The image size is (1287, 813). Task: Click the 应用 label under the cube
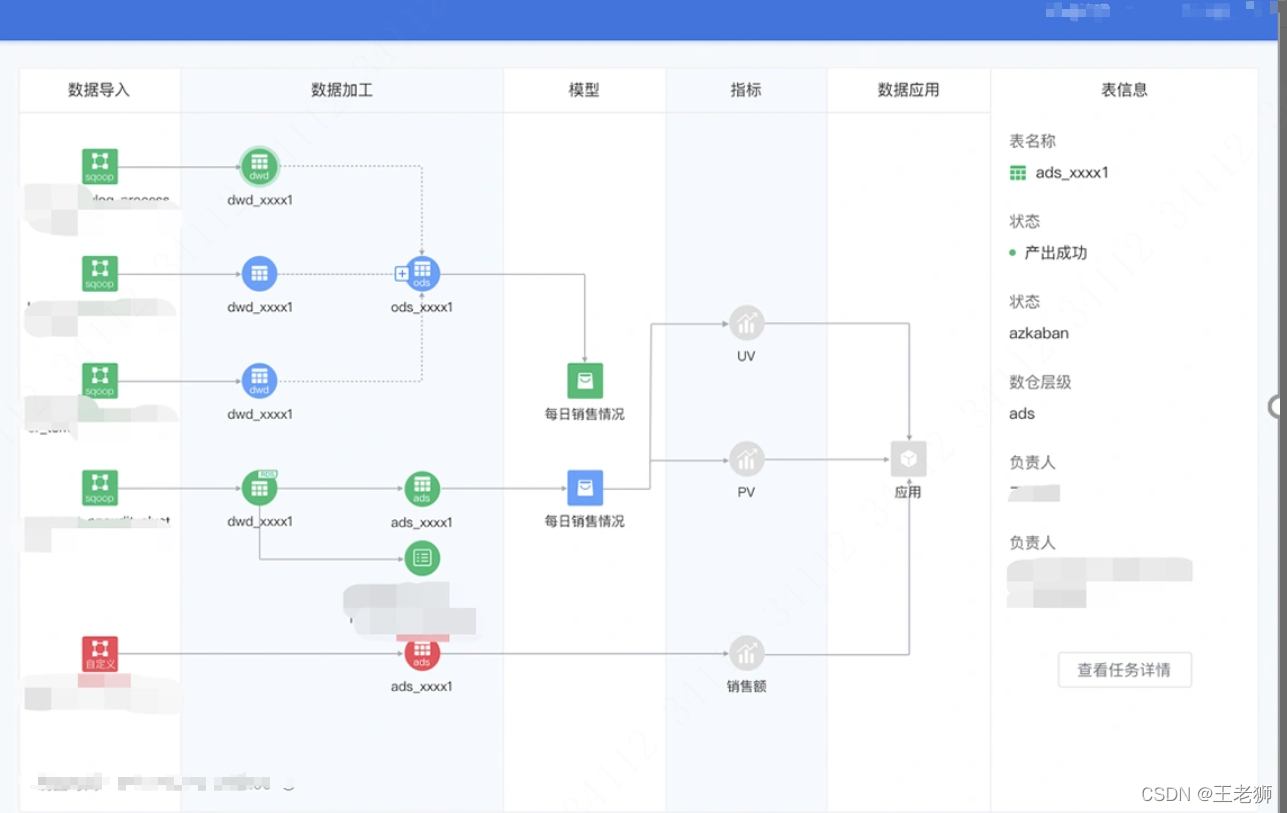point(909,492)
